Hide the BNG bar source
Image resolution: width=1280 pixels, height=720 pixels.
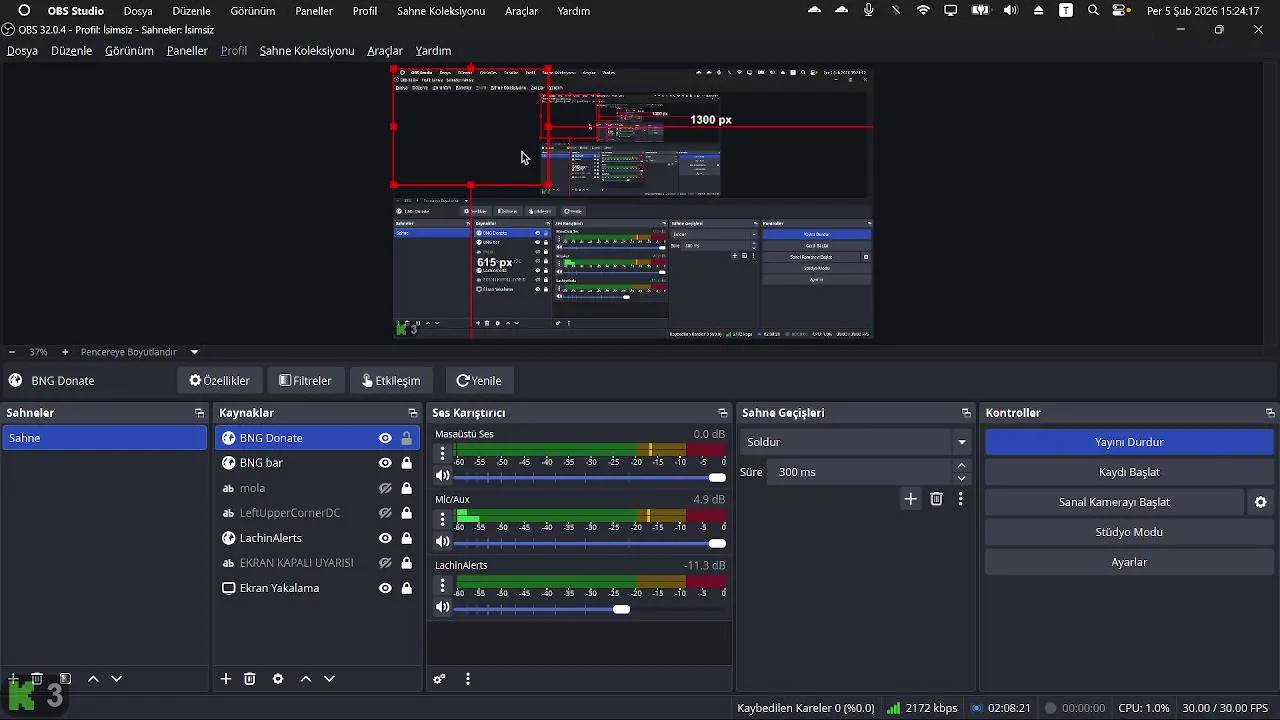click(x=385, y=463)
